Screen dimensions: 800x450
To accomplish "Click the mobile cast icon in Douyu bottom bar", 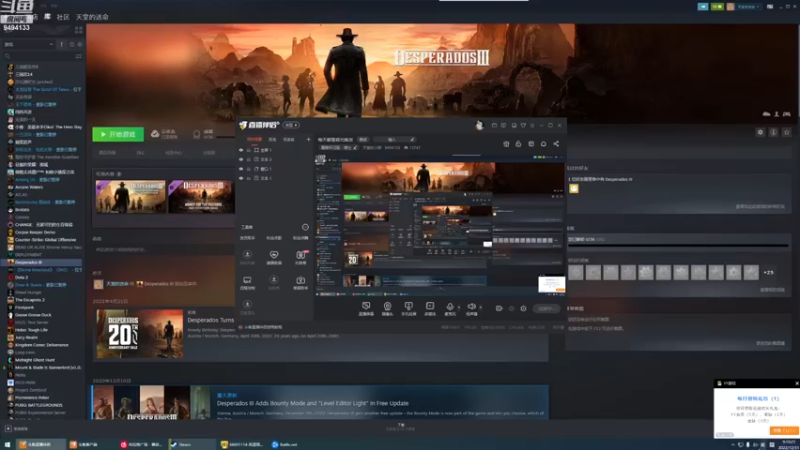I will pyautogui.click(x=409, y=308).
